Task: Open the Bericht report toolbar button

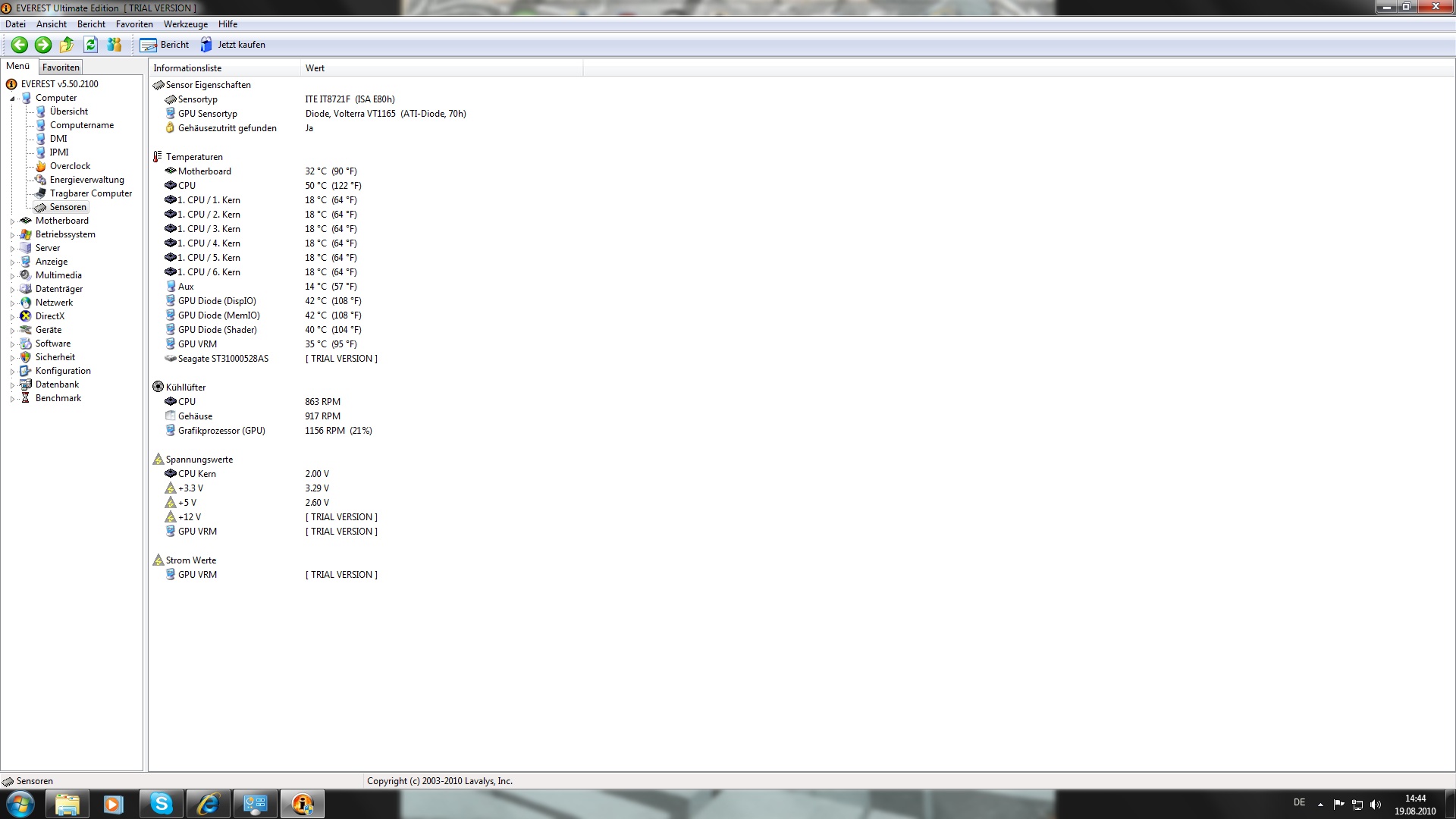Action: point(165,45)
